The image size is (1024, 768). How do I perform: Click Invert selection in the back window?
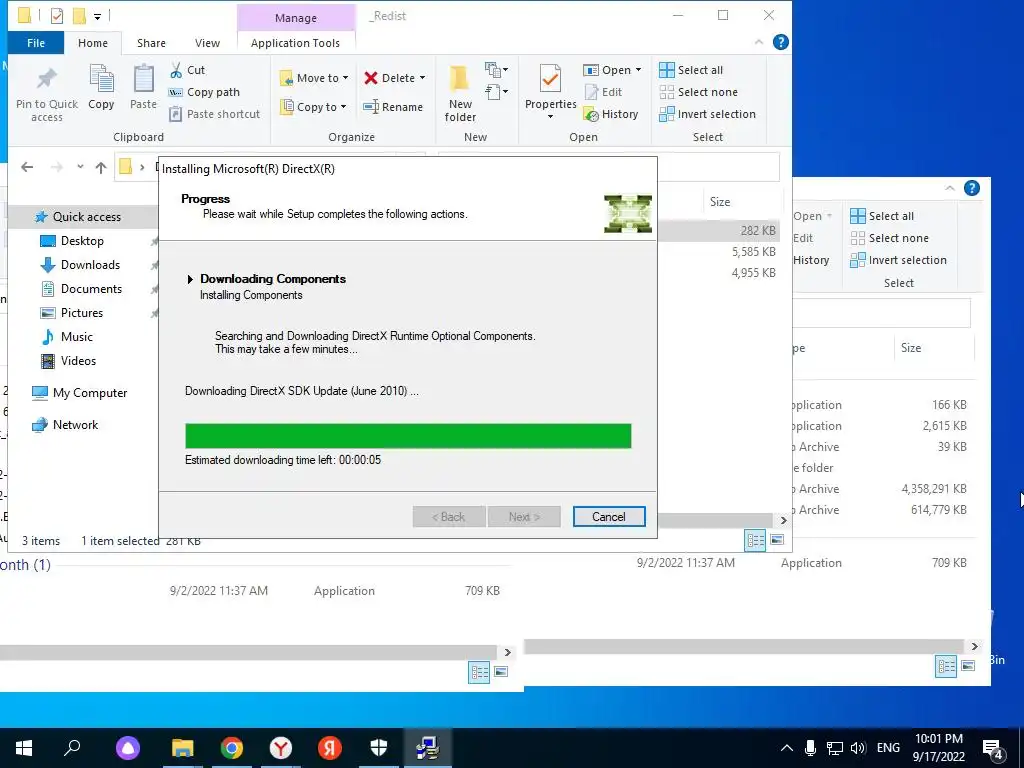(898, 260)
